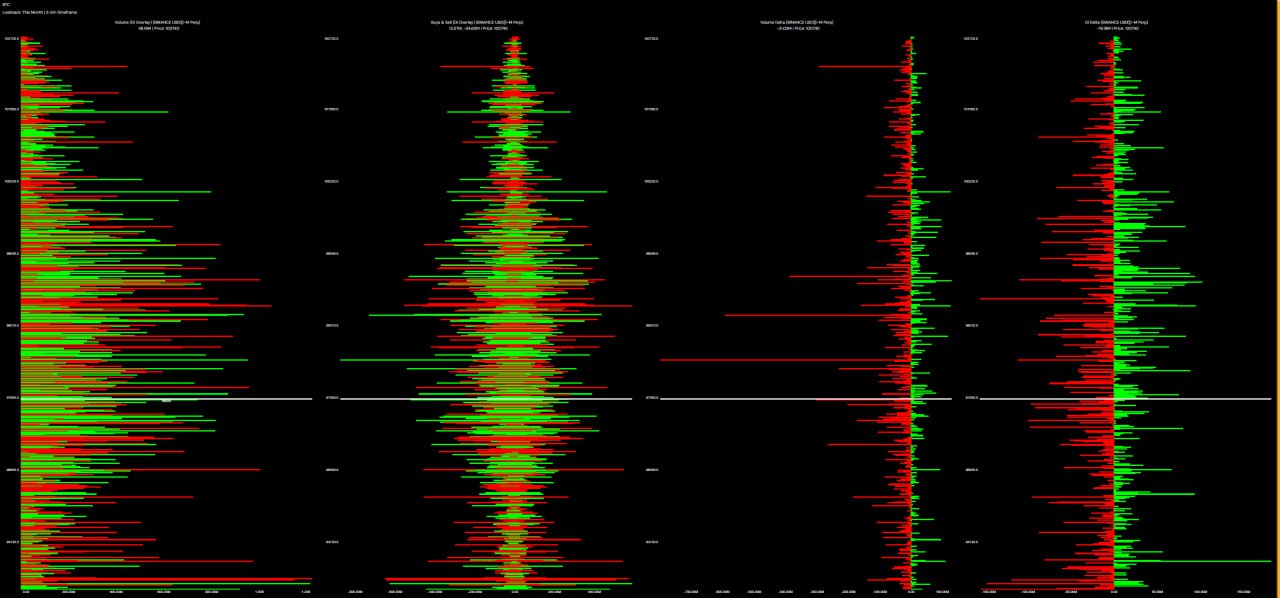Click the top price axis label of OI Delta panel
Screen dimensions: 1280x598
coord(970,39)
